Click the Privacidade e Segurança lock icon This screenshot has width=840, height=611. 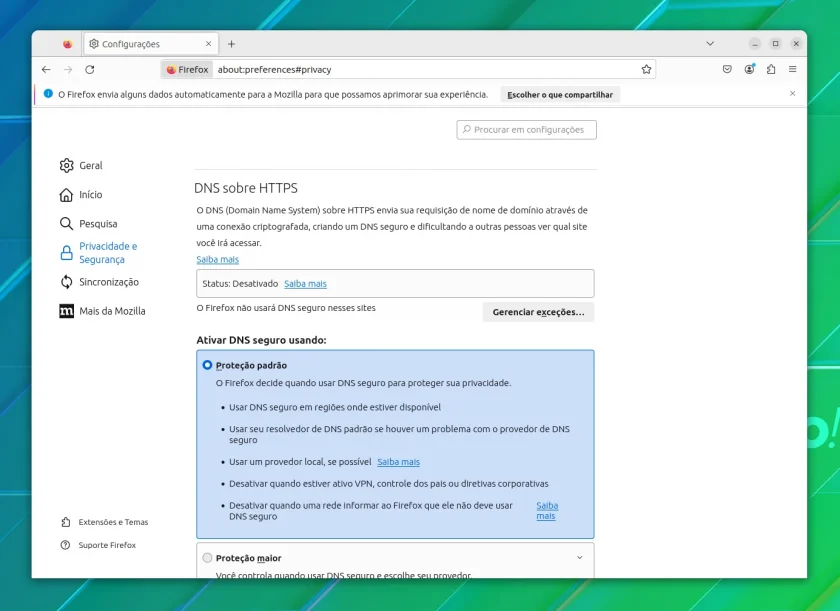[66, 253]
